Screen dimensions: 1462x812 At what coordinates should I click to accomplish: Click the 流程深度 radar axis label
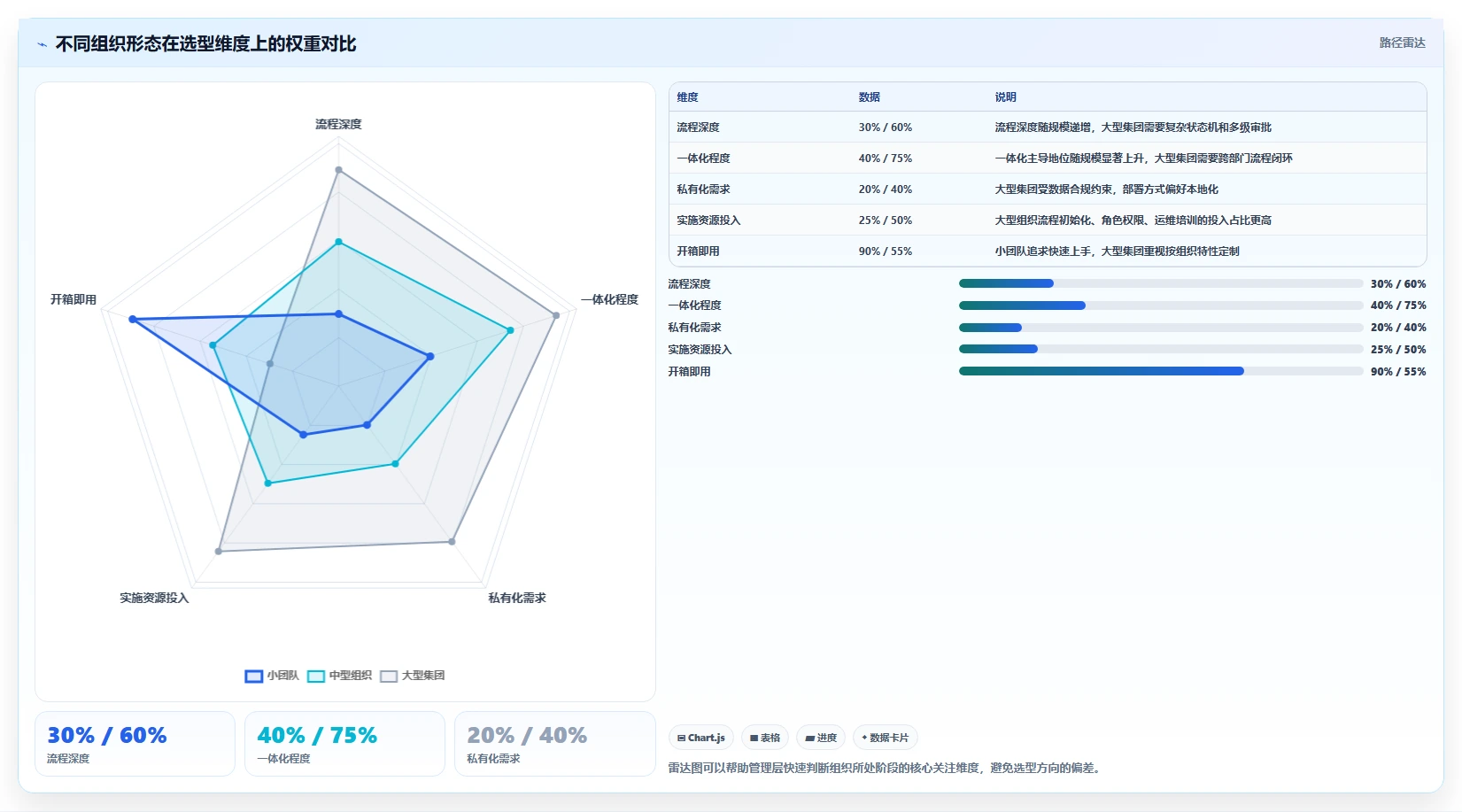(338, 124)
